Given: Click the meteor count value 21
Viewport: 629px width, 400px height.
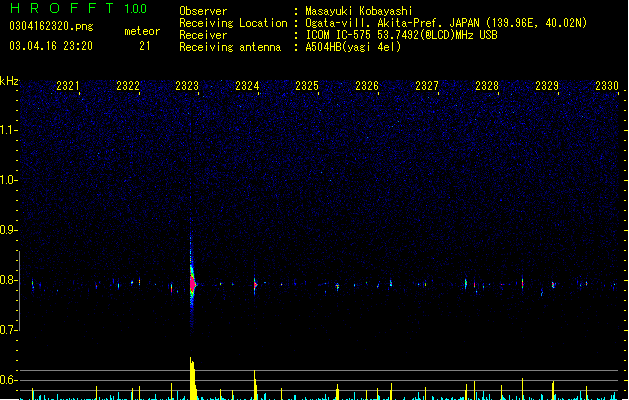Looking at the screenshot, I should [144, 46].
